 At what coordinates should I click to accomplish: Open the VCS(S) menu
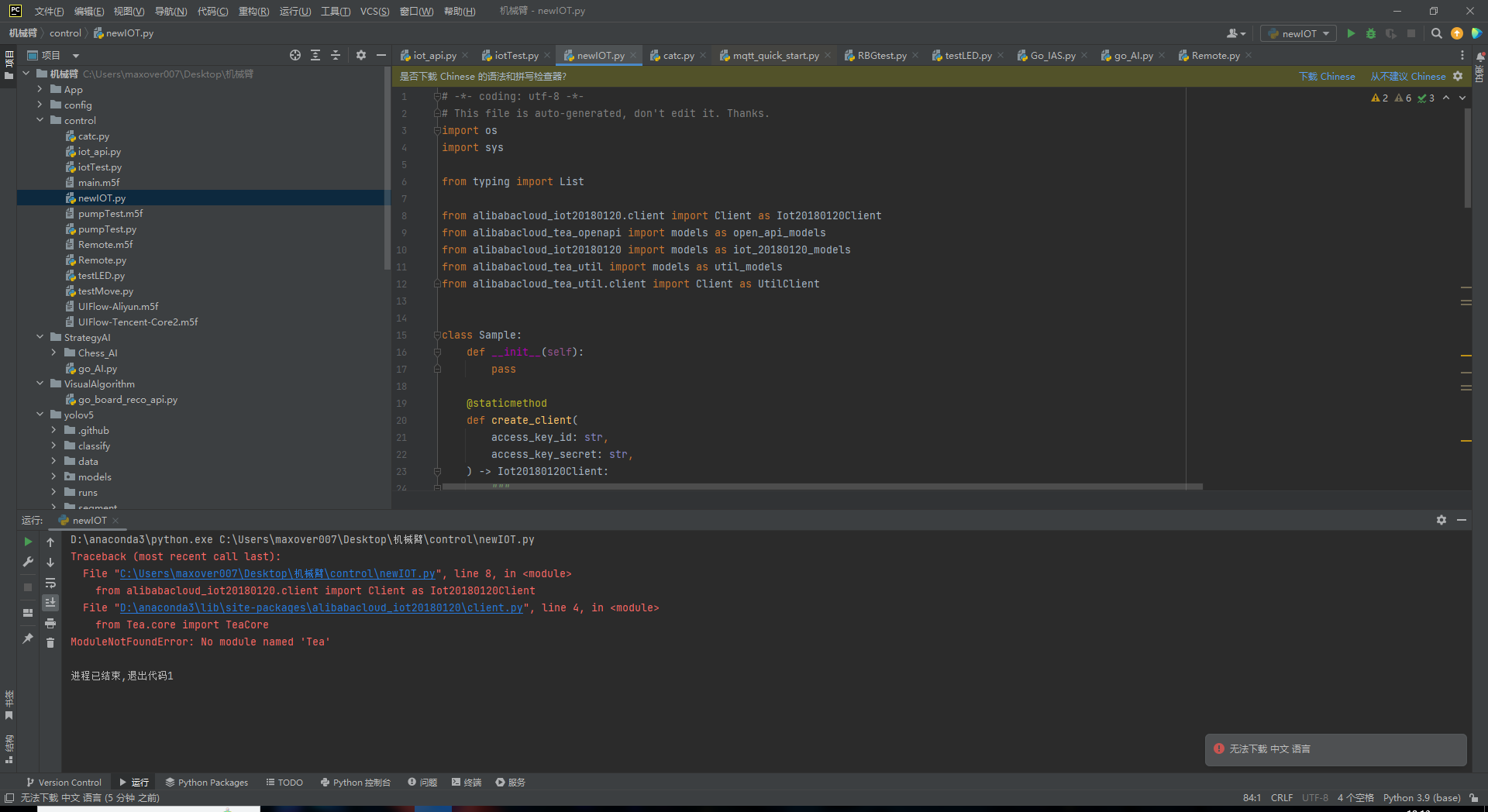pos(374,11)
